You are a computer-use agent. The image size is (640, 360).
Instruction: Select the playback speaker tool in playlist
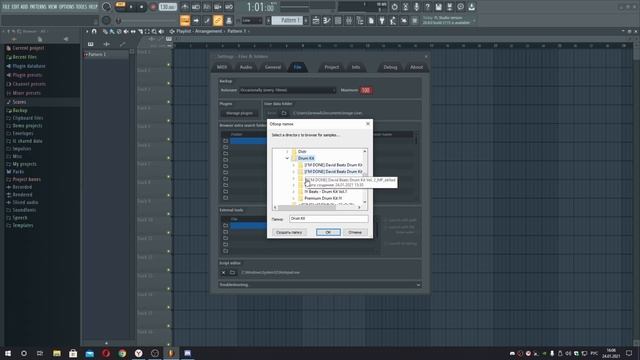161,31
